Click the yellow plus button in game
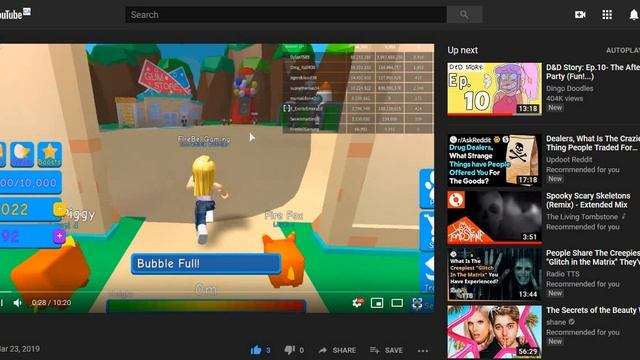This screenshot has width=640, height=360. (59, 209)
